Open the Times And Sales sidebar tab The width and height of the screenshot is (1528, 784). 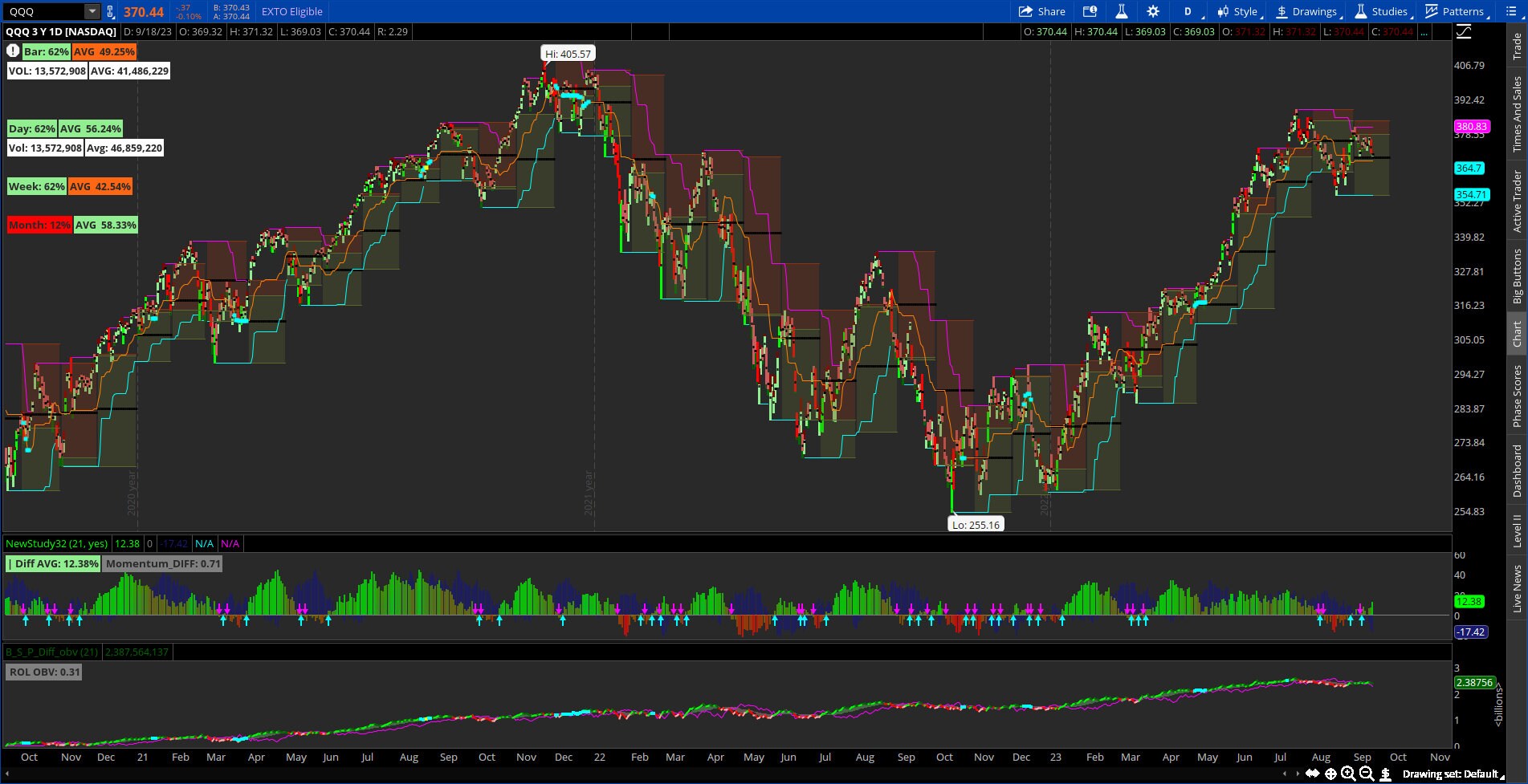[x=1518, y=108]
